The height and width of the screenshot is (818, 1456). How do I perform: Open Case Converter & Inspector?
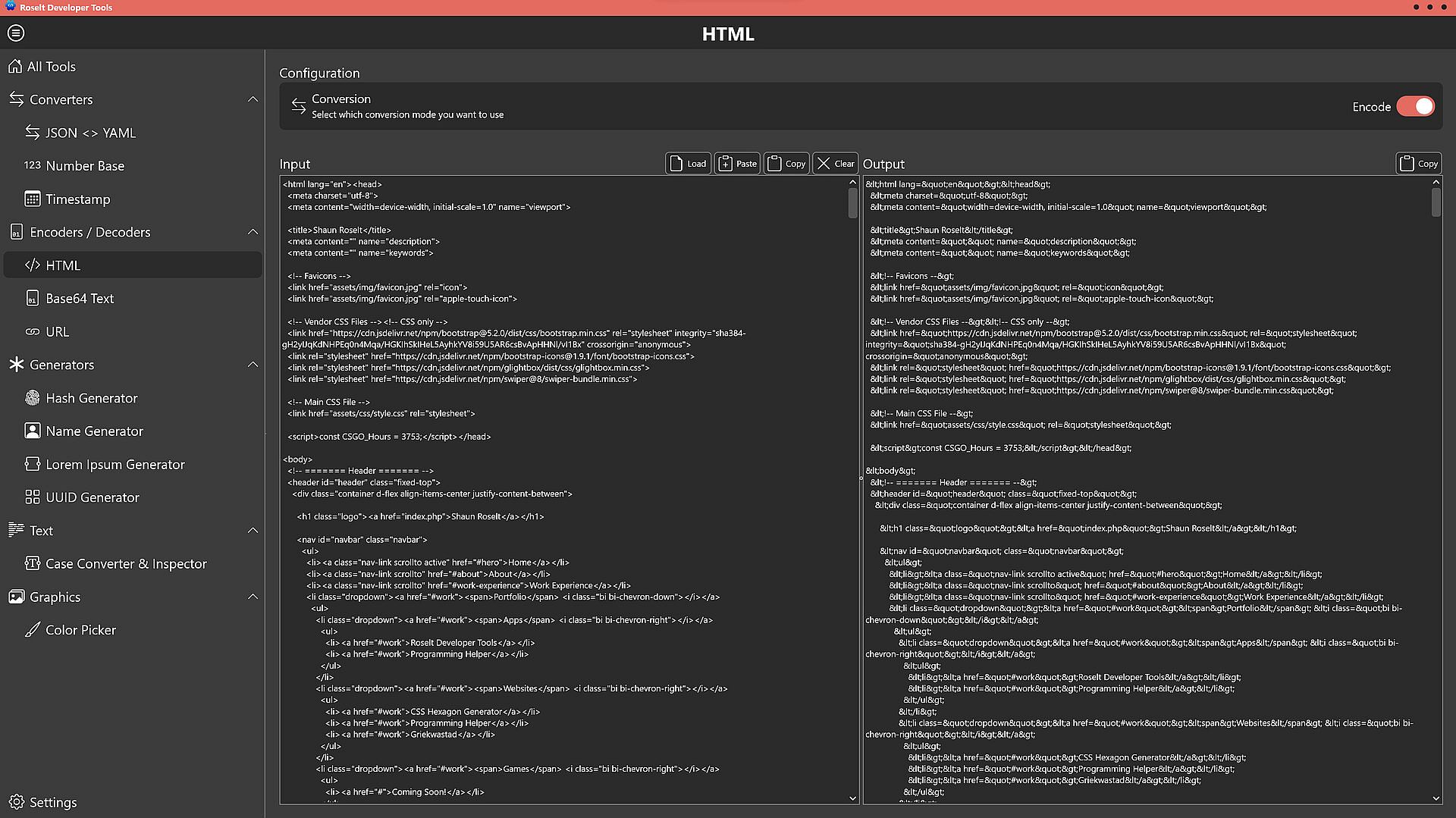pyautogui.click(x=133, y=564)
